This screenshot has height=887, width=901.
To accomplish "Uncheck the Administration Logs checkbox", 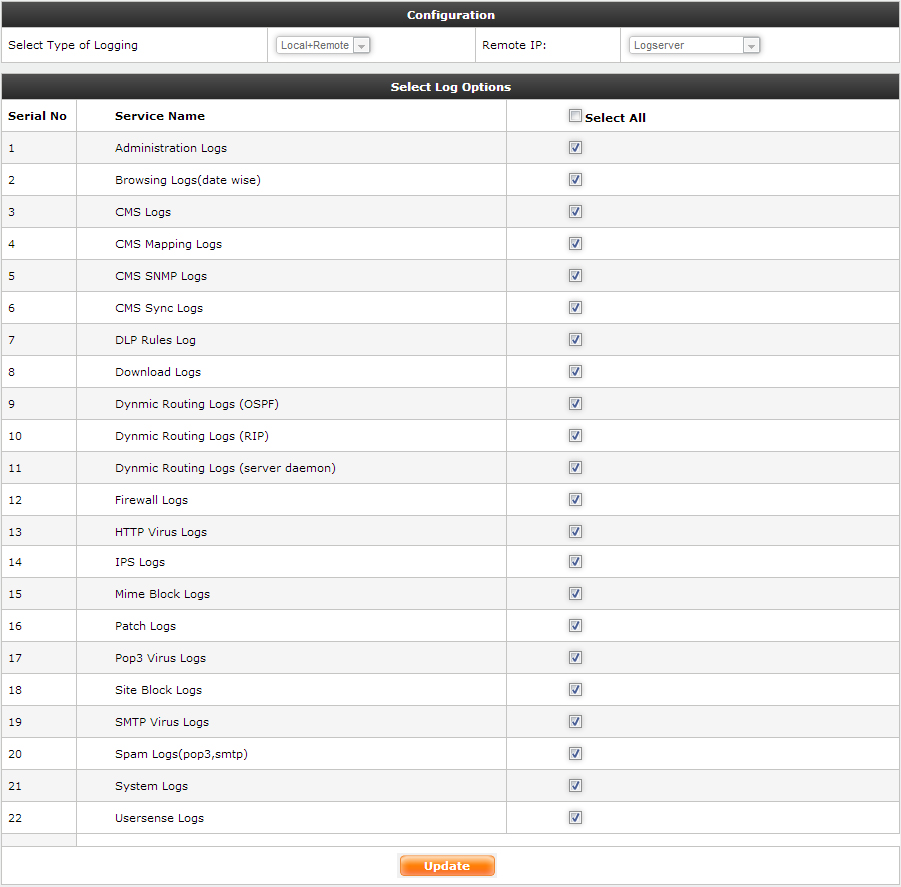I will [x=575, y=148].
